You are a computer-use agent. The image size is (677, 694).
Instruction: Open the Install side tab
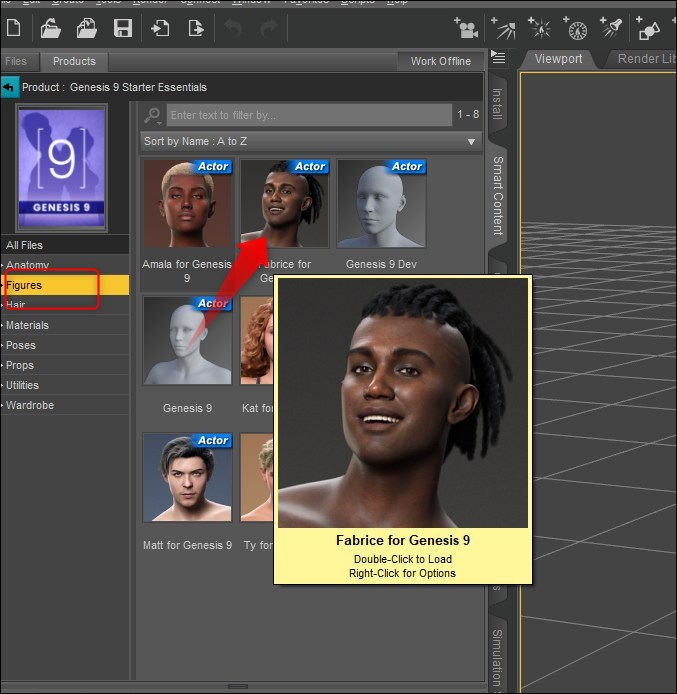[x=497, y=104]
